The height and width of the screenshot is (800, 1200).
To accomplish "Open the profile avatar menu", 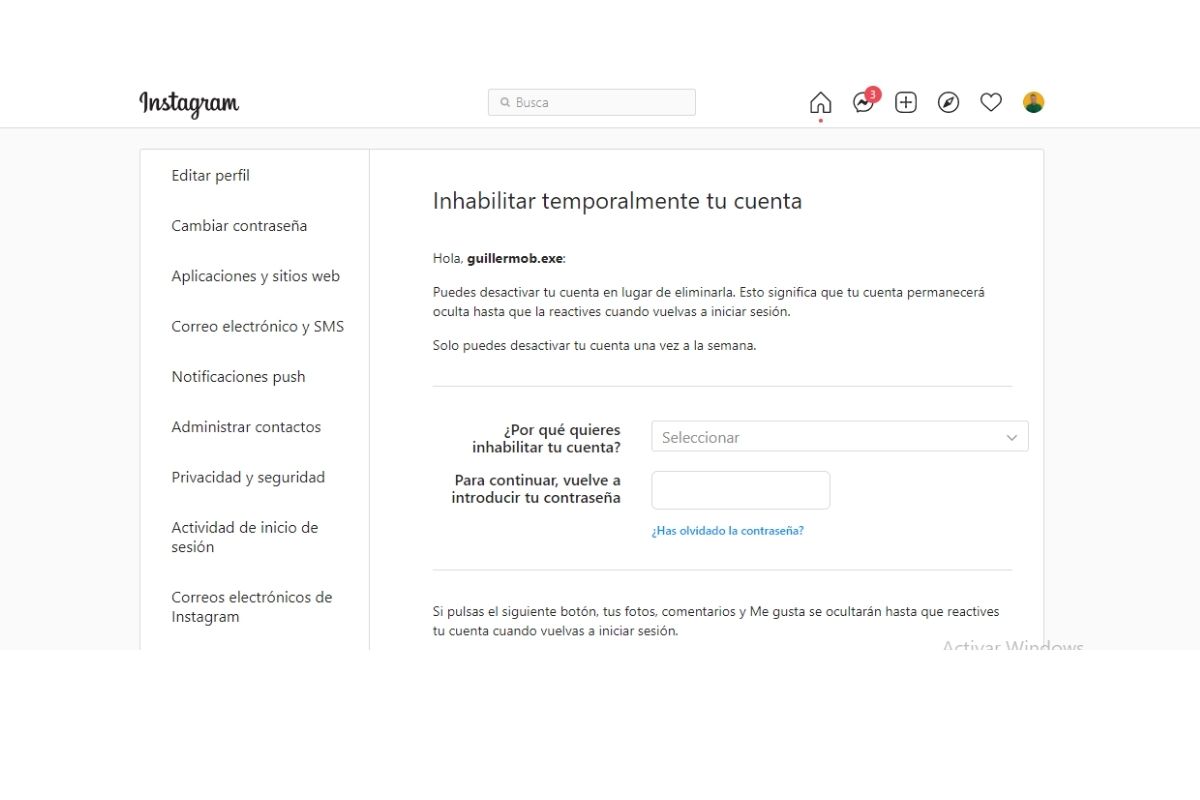I will pyautogui.click(x=1033, y=102).
